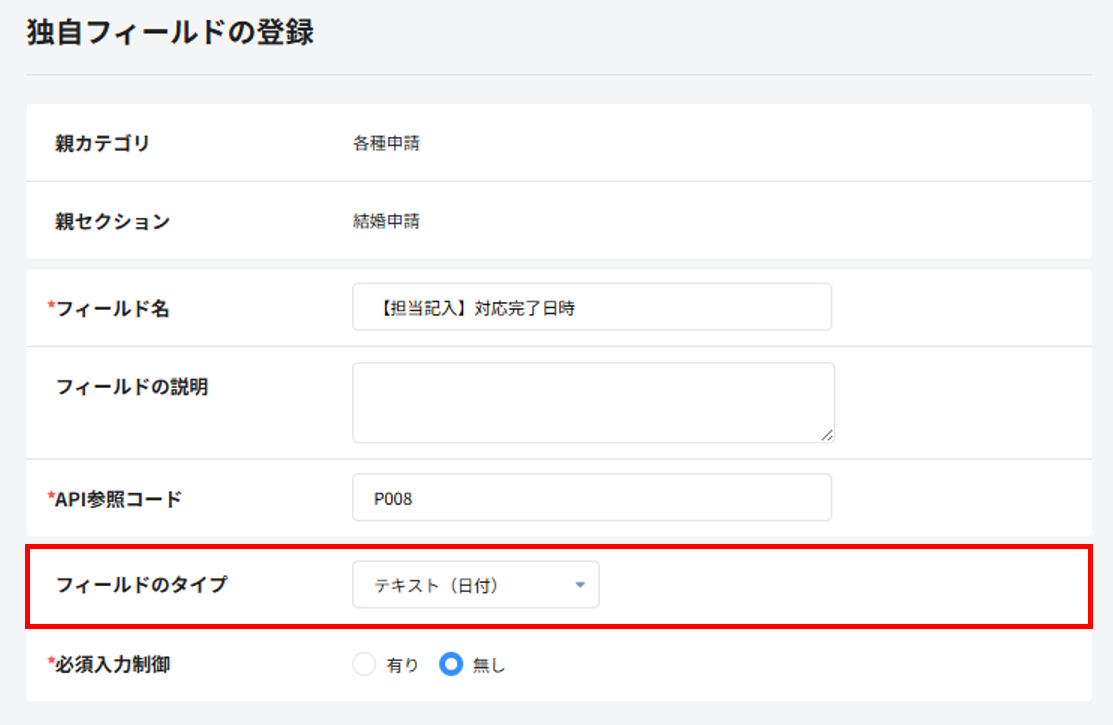Click the caret arrow beside テキスト（日付）

point(580,586)
